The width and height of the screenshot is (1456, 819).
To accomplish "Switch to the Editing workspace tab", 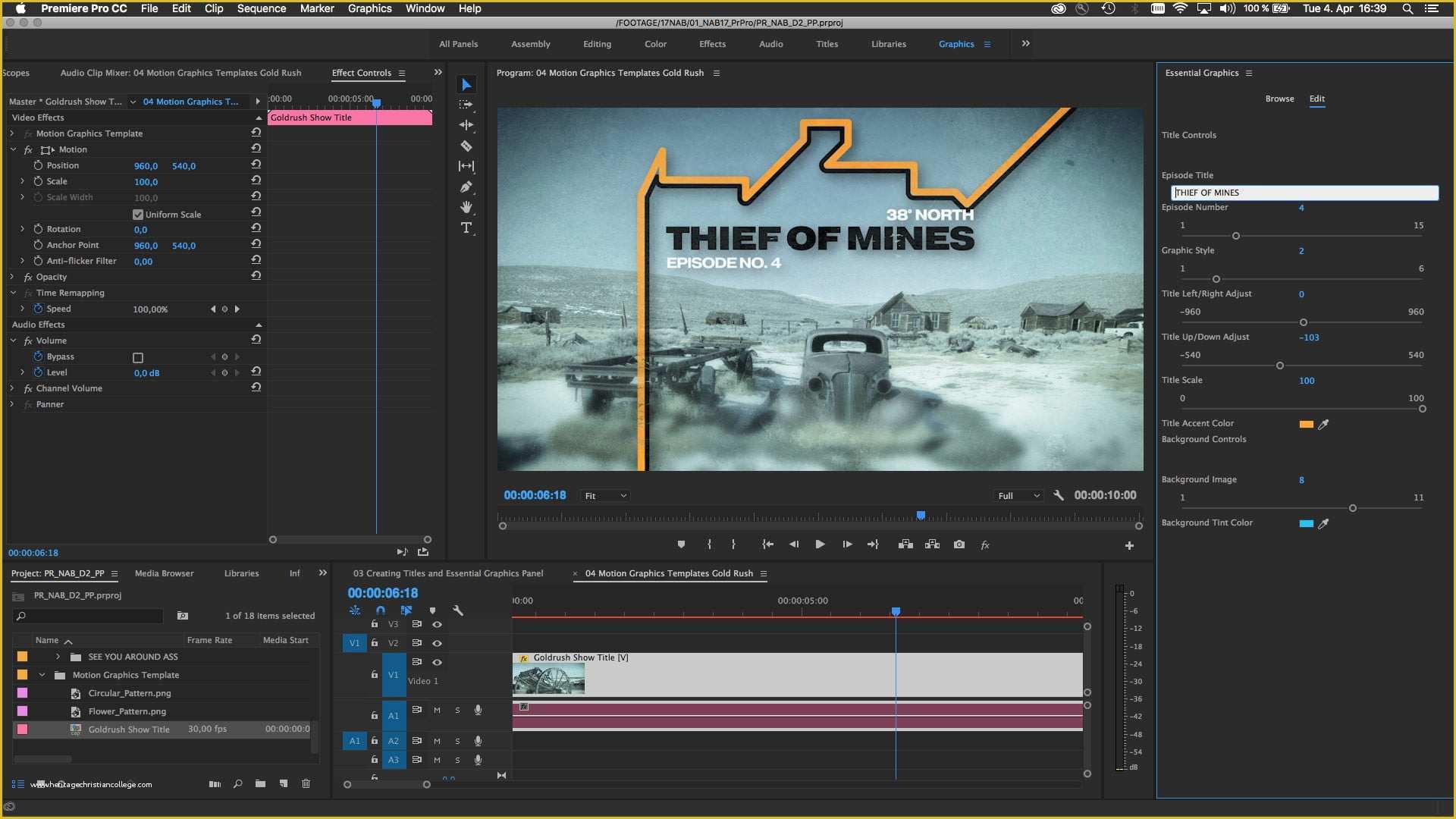I will pos(597,43).
